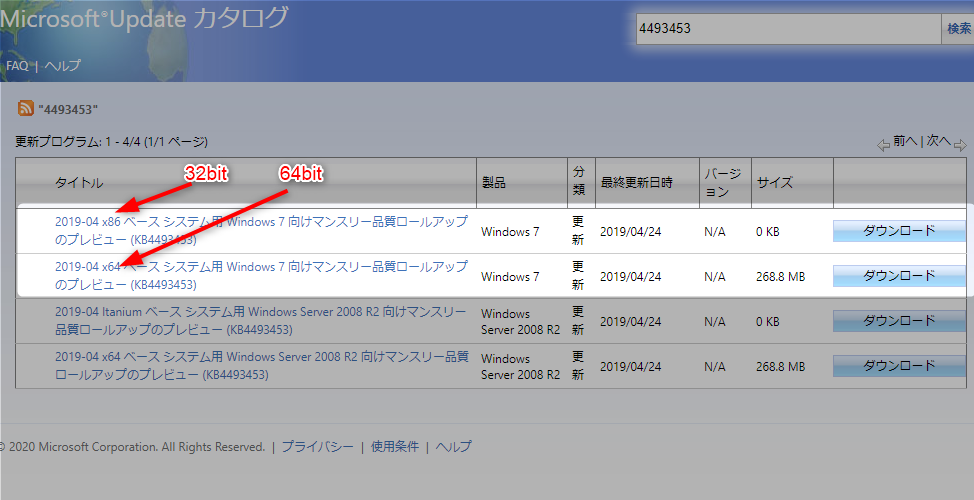Screen dimensions: 974x500
Task: Sort by 製品 column header
Action: (x=494, y=183)
